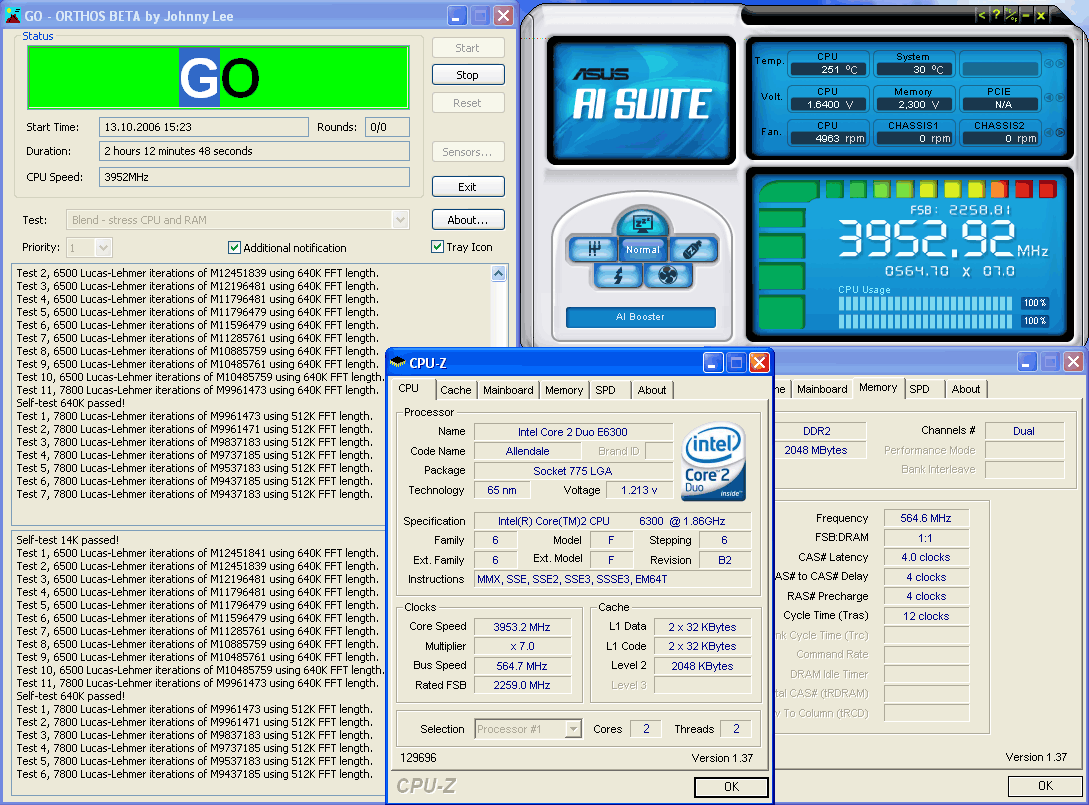This screenshot has height=805, width=1089.
Task: Click the Normal mode button in AI Suite
Action: 642,249
